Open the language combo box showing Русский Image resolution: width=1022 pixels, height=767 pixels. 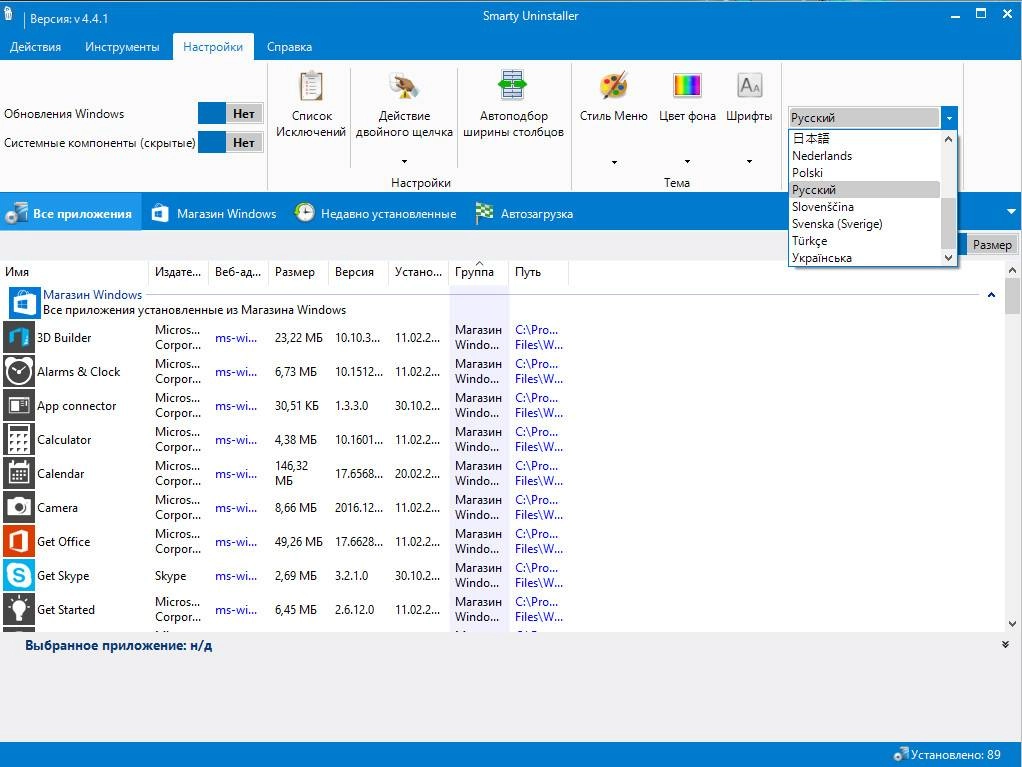tap(872, 117)
